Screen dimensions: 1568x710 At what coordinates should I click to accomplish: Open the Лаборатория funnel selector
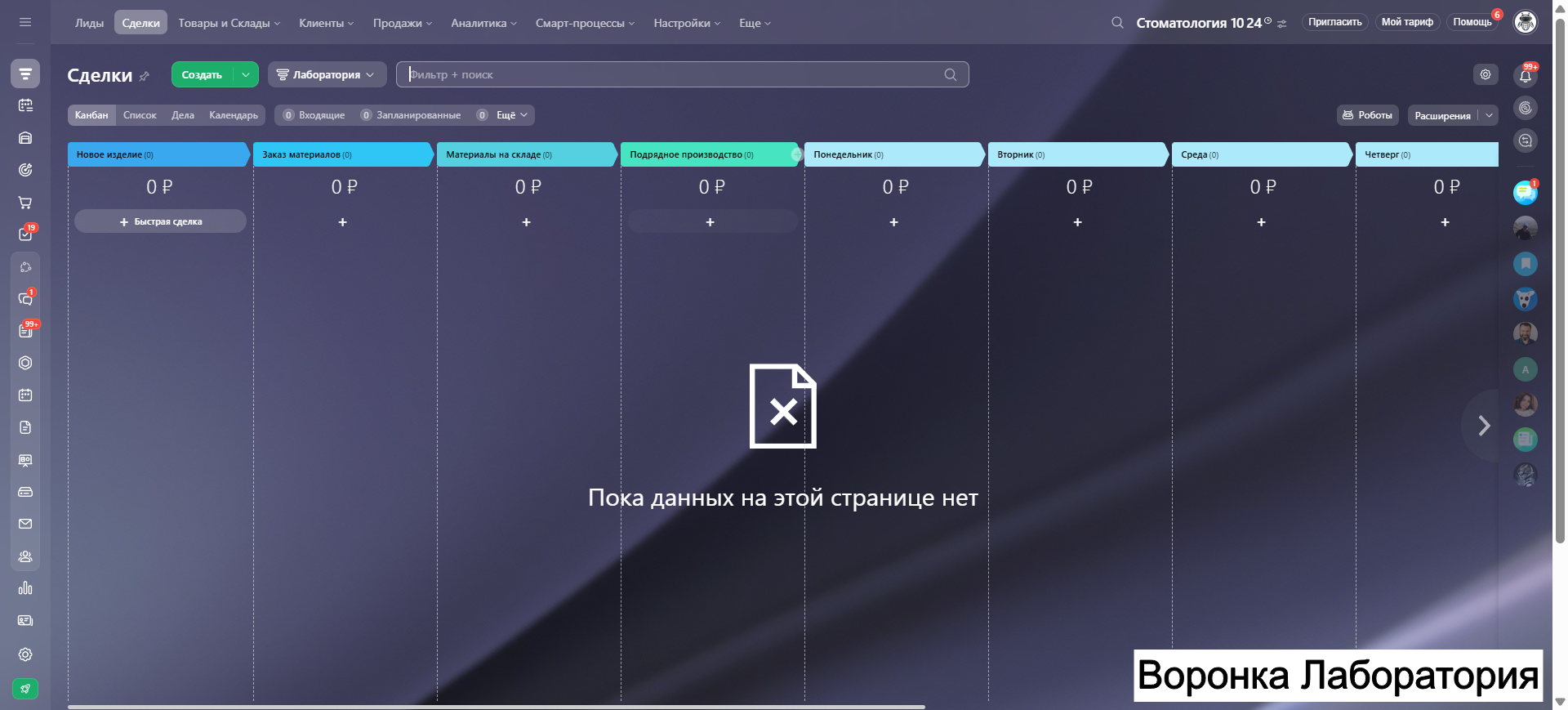[x=327, y=74]
